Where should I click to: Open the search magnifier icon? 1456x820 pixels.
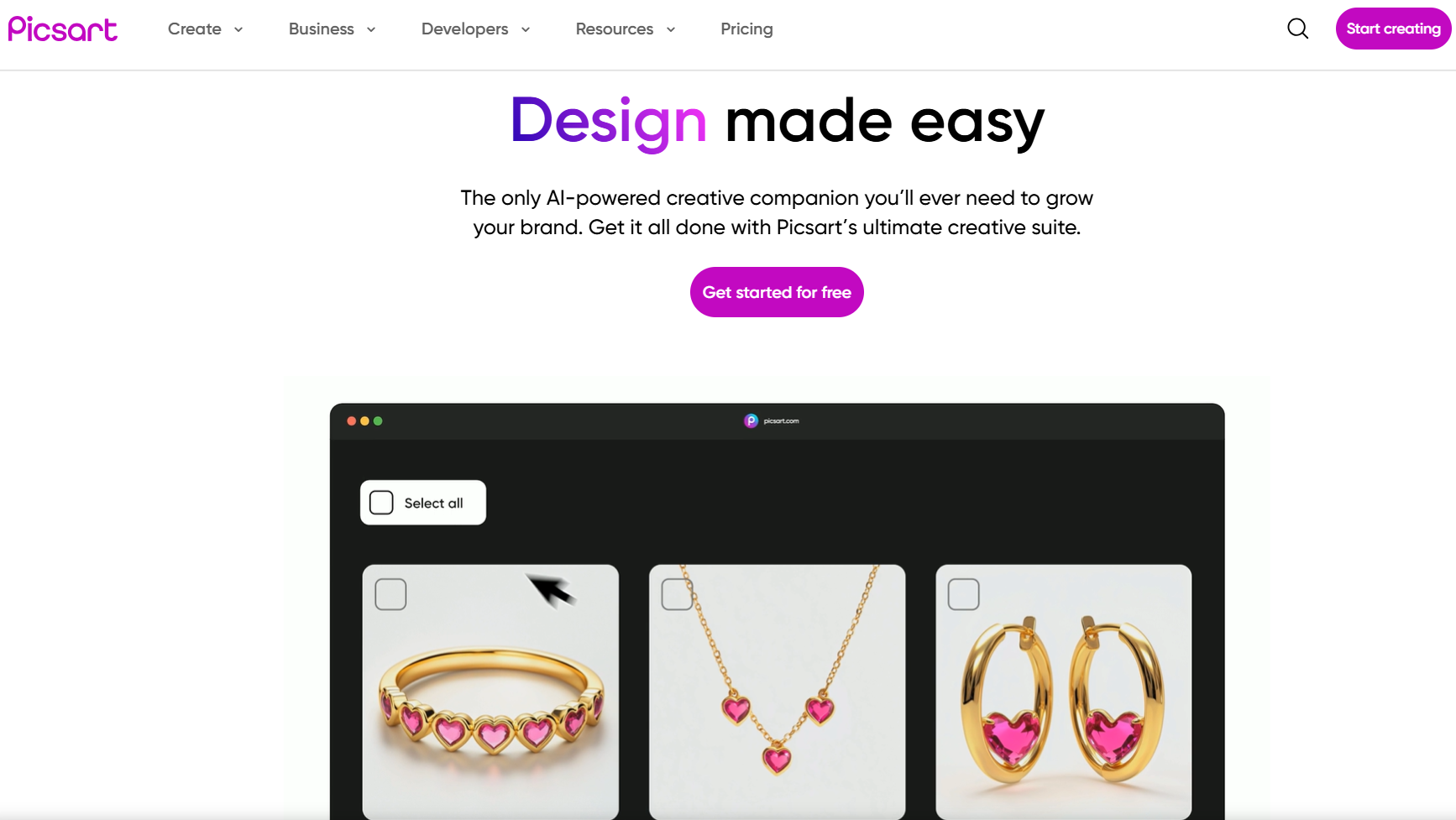pos(1297,29)
